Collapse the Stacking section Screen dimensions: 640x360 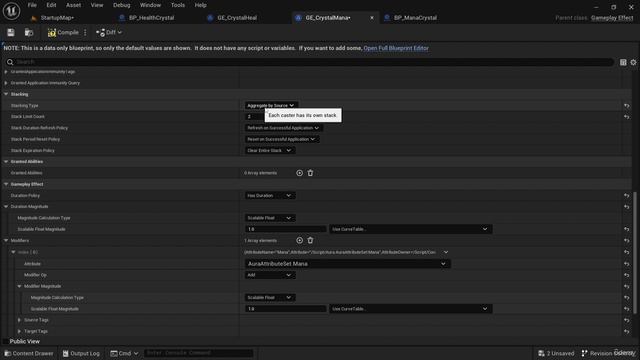click(6, 94)
